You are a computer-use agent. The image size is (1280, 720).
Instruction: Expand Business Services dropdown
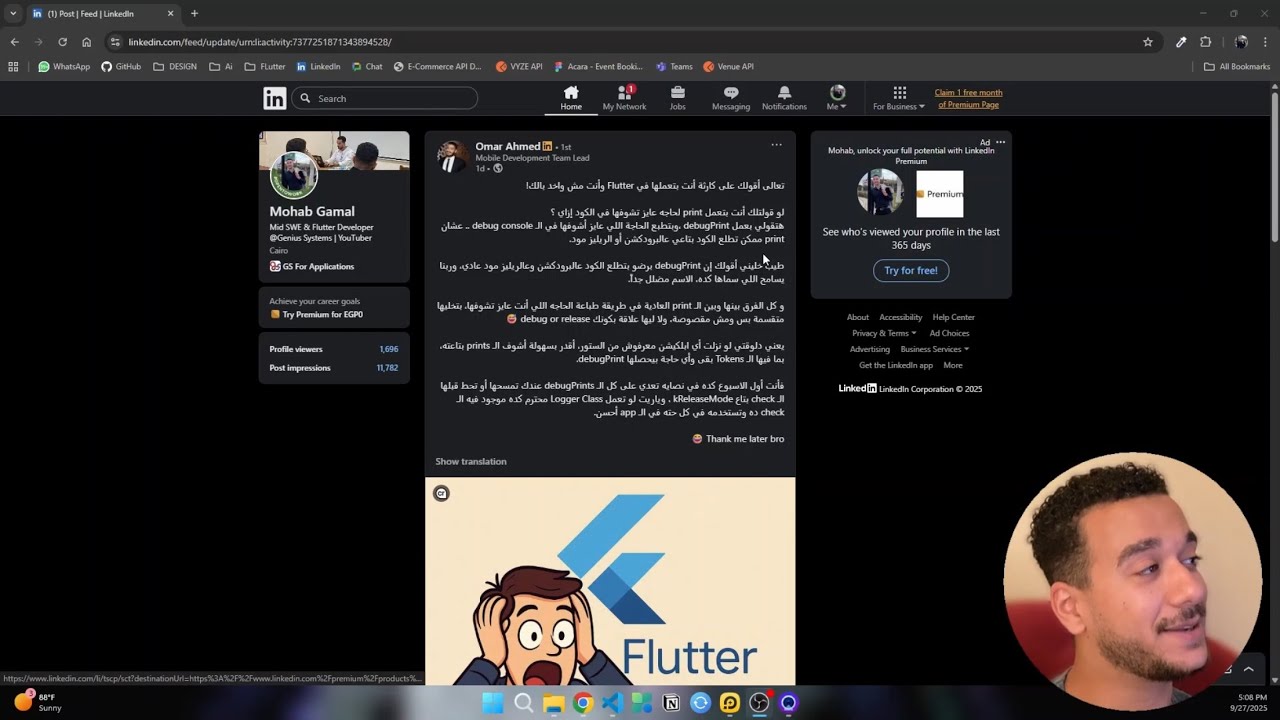(x=935, y=349)
